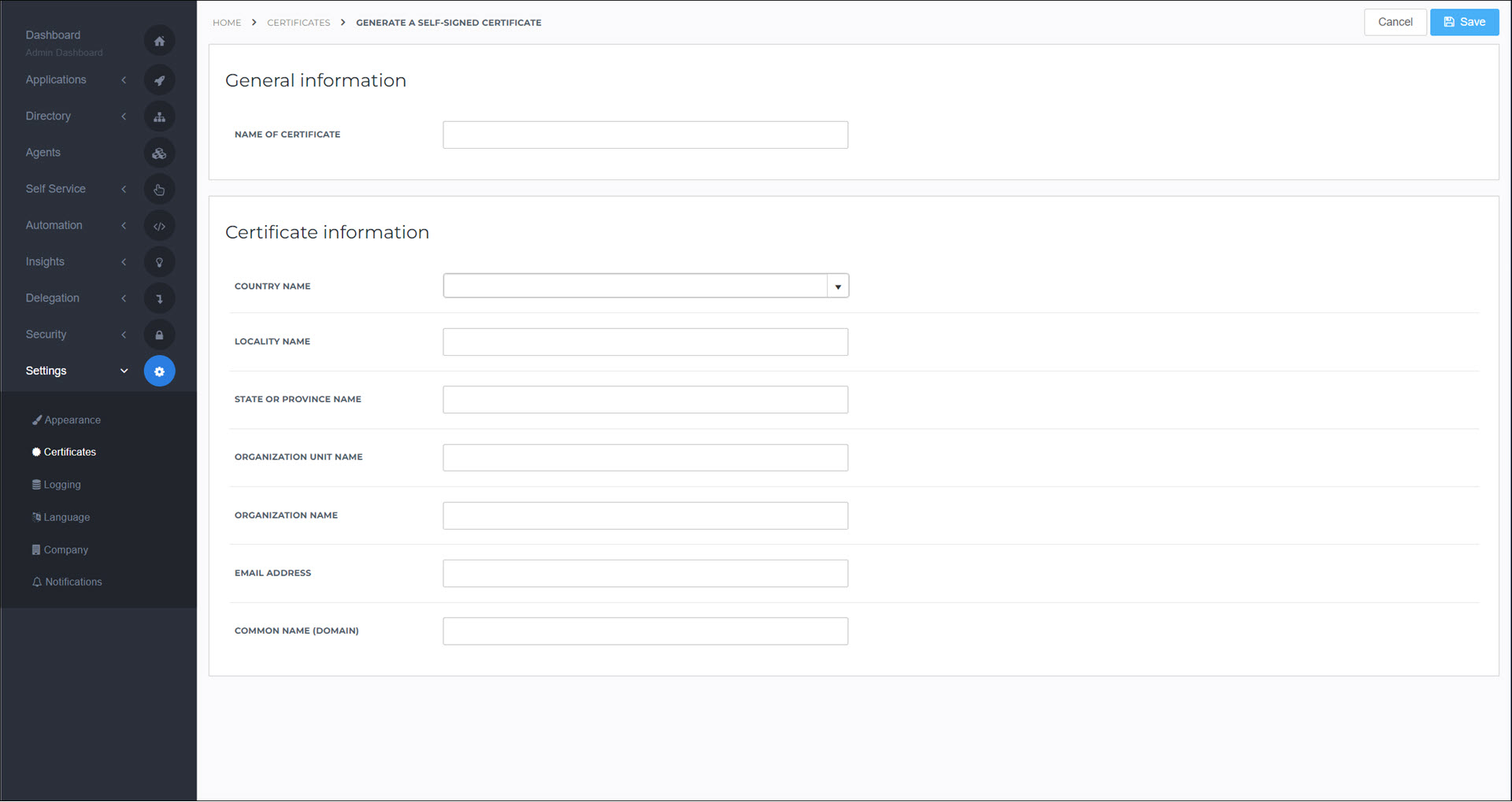
Task: Click the Self Service hand icon
Action: [159, 190]
